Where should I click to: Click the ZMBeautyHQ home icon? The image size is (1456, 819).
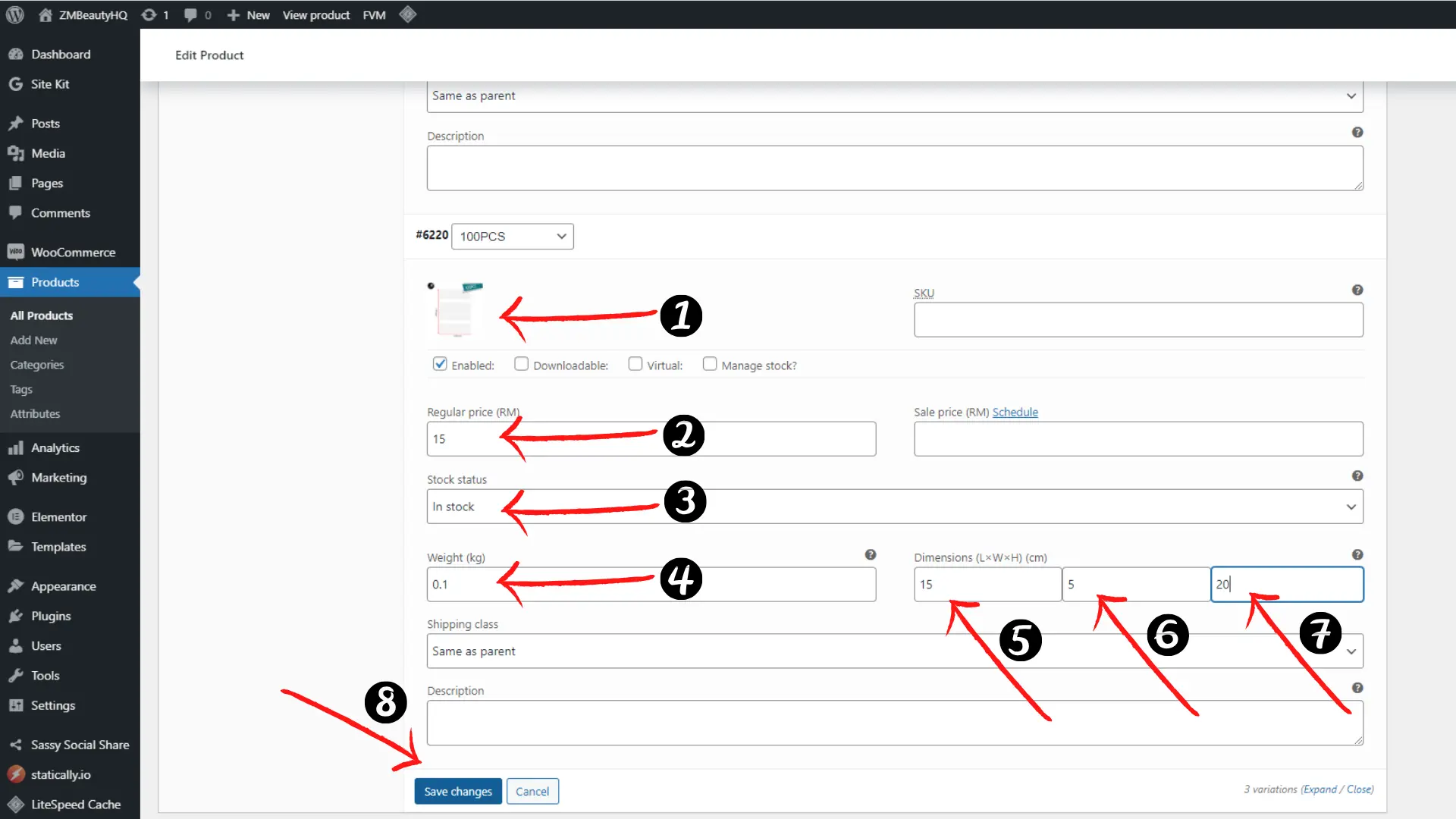pyautogui.click(x=45, y=14)
